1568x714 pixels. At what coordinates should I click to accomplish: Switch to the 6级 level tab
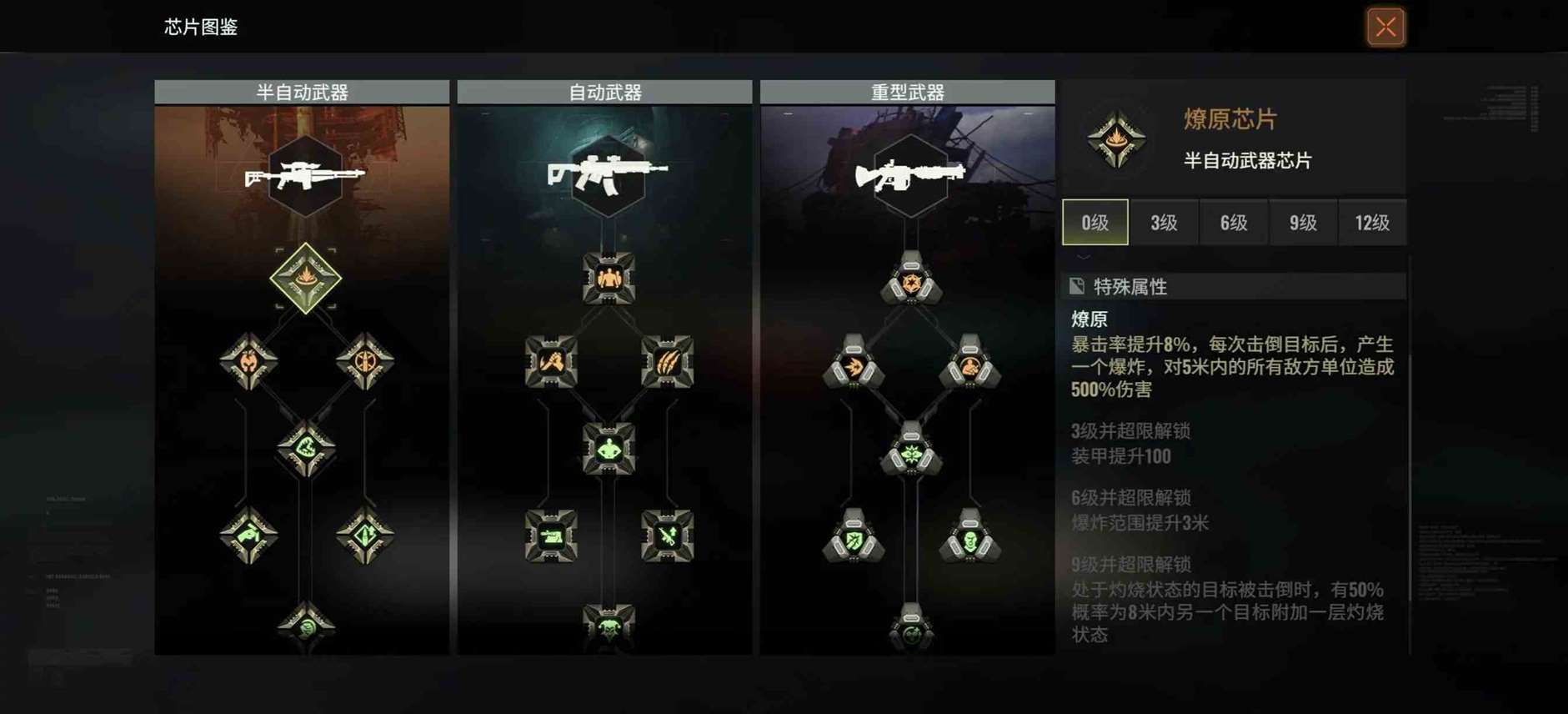(1234, 222)
